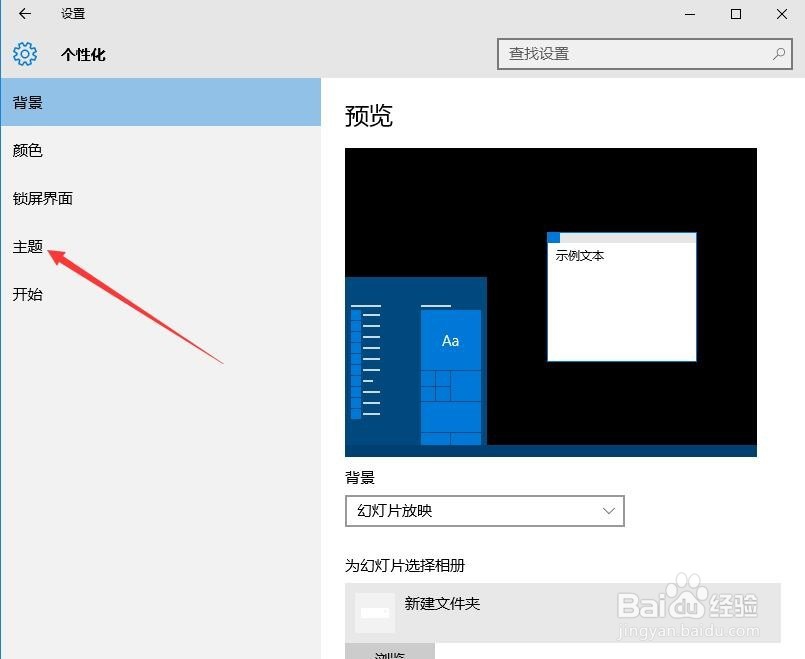The width and height of the screenshot is (805, 659).
Task: Click the search magnifier icon
Action: coord(778,52)
